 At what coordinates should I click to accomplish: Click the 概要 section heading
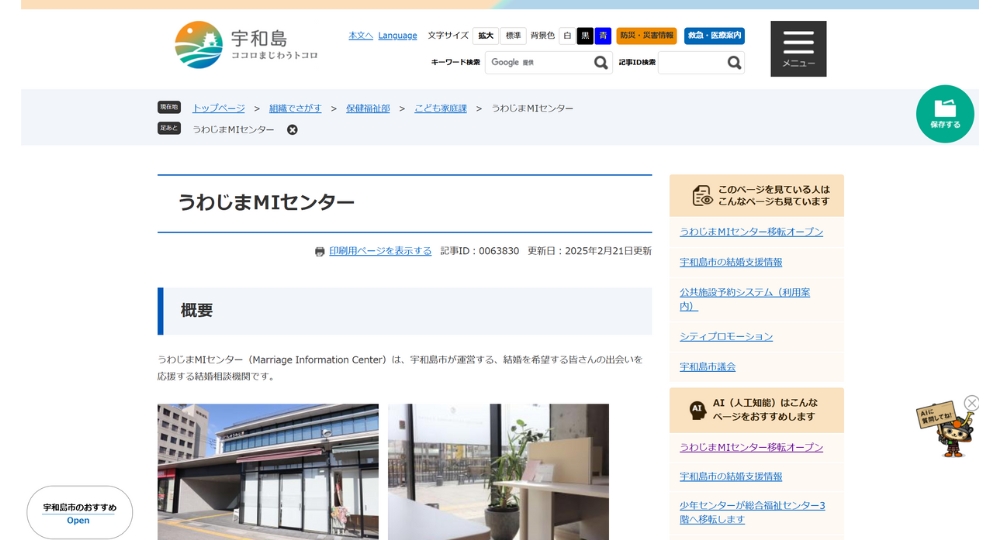coord(196,310)
